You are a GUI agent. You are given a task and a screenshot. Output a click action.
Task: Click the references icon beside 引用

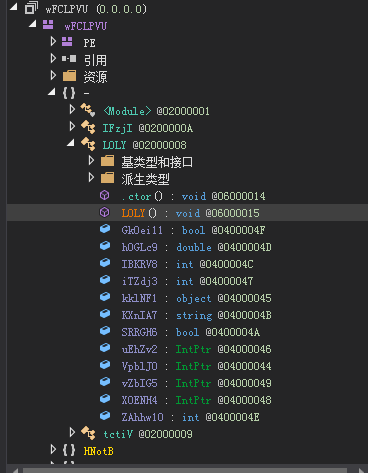pos(69,59)
